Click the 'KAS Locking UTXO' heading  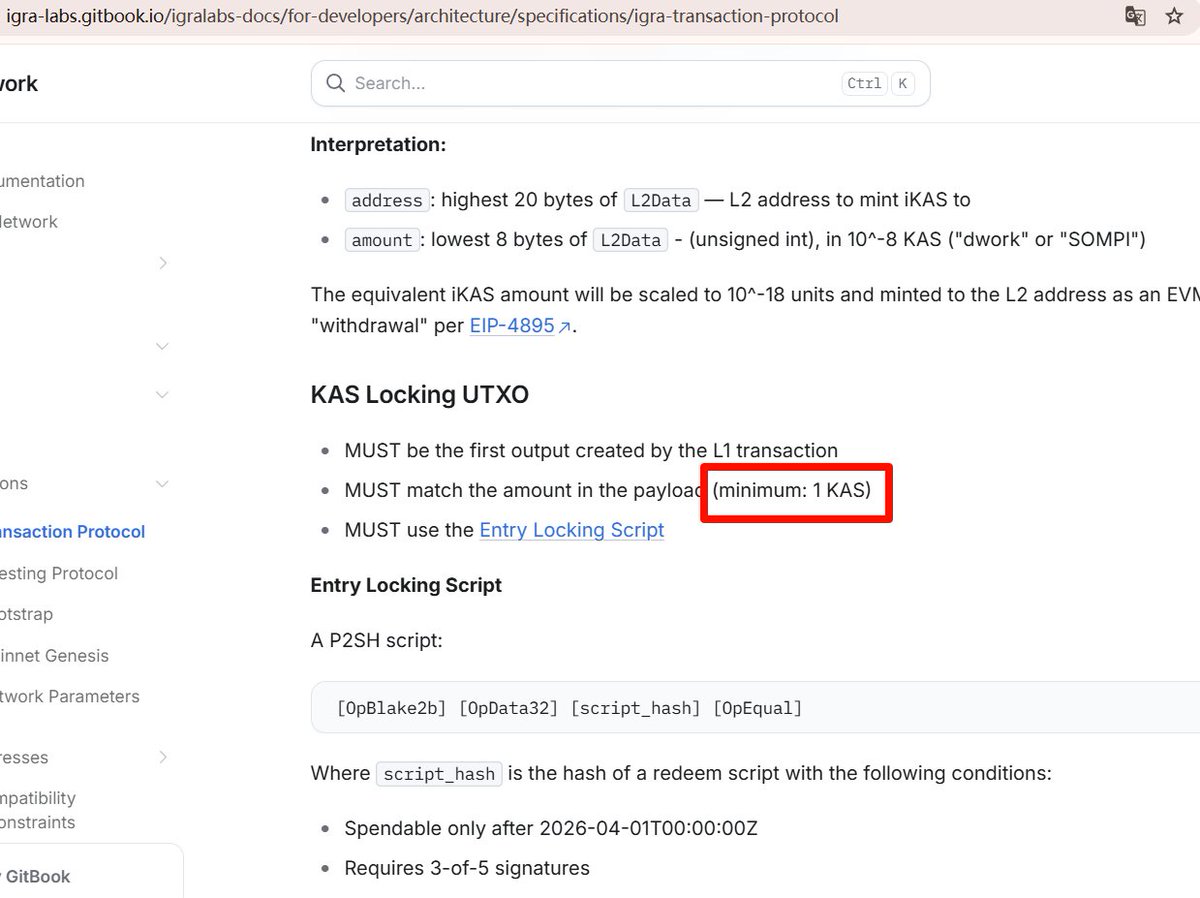420,395
